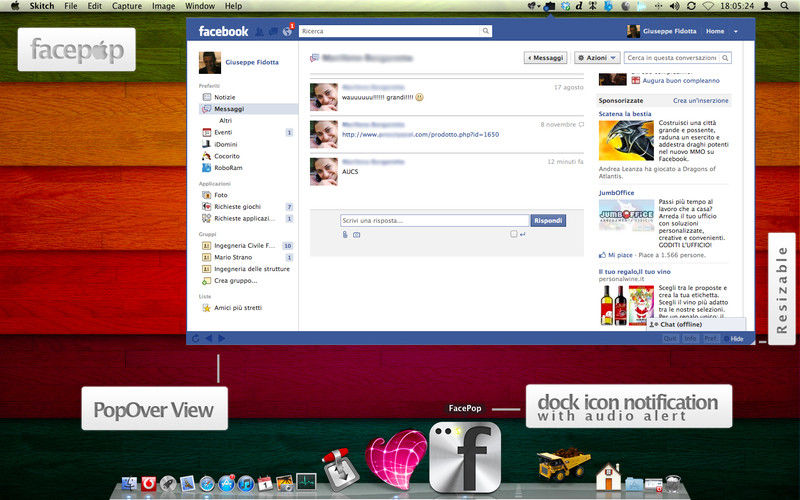Launch the Transmission app from the dock
Image resolution: width=800 pixels, height=500 pixels.
click(x=341, y=469)
